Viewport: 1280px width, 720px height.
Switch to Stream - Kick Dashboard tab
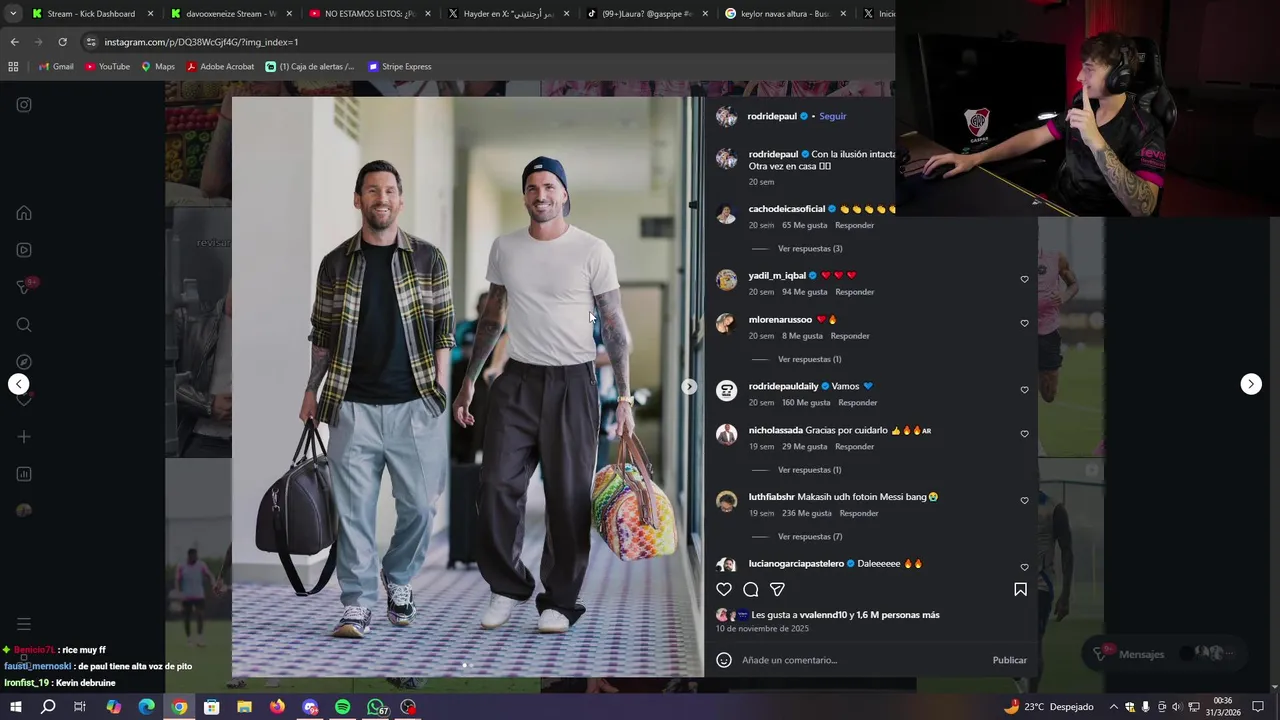coord(94,14)
